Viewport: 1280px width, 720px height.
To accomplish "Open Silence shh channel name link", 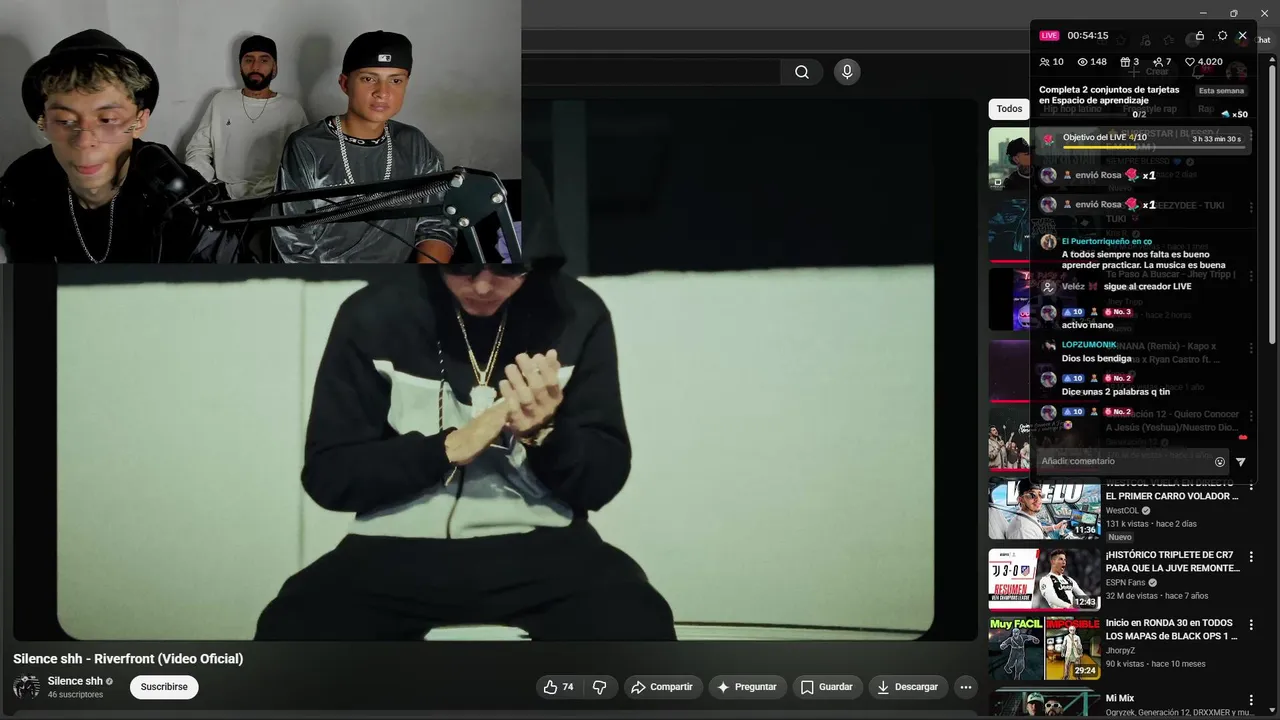I will tap(75, 681).
